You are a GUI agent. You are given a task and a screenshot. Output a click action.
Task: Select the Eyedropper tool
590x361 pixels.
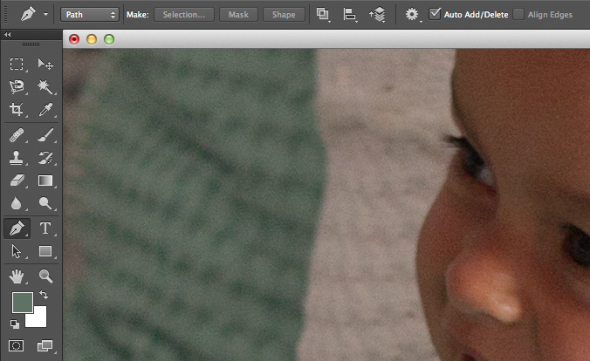coord(45,110)
